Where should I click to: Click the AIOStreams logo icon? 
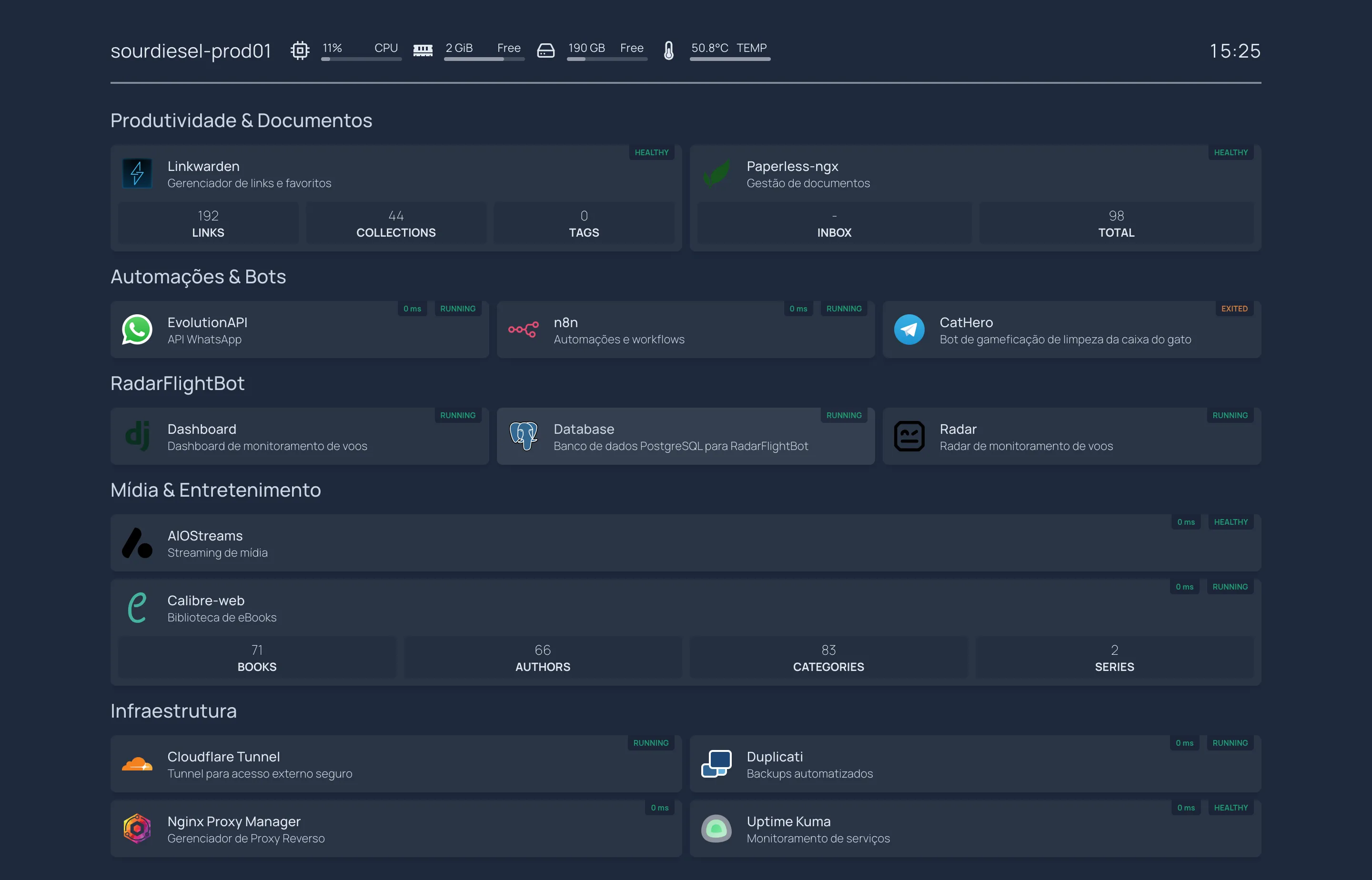tap(137, 543)
